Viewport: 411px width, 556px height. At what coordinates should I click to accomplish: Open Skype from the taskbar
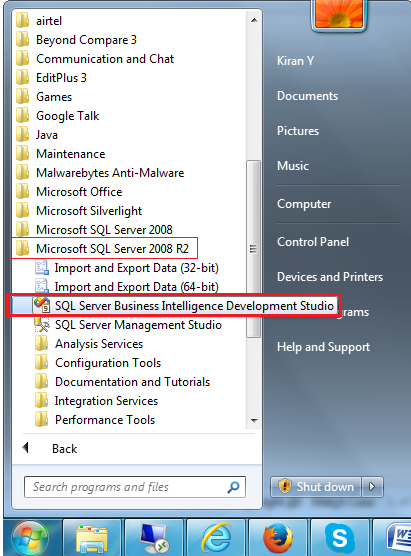pyautogui.click(x=339, y=538)
